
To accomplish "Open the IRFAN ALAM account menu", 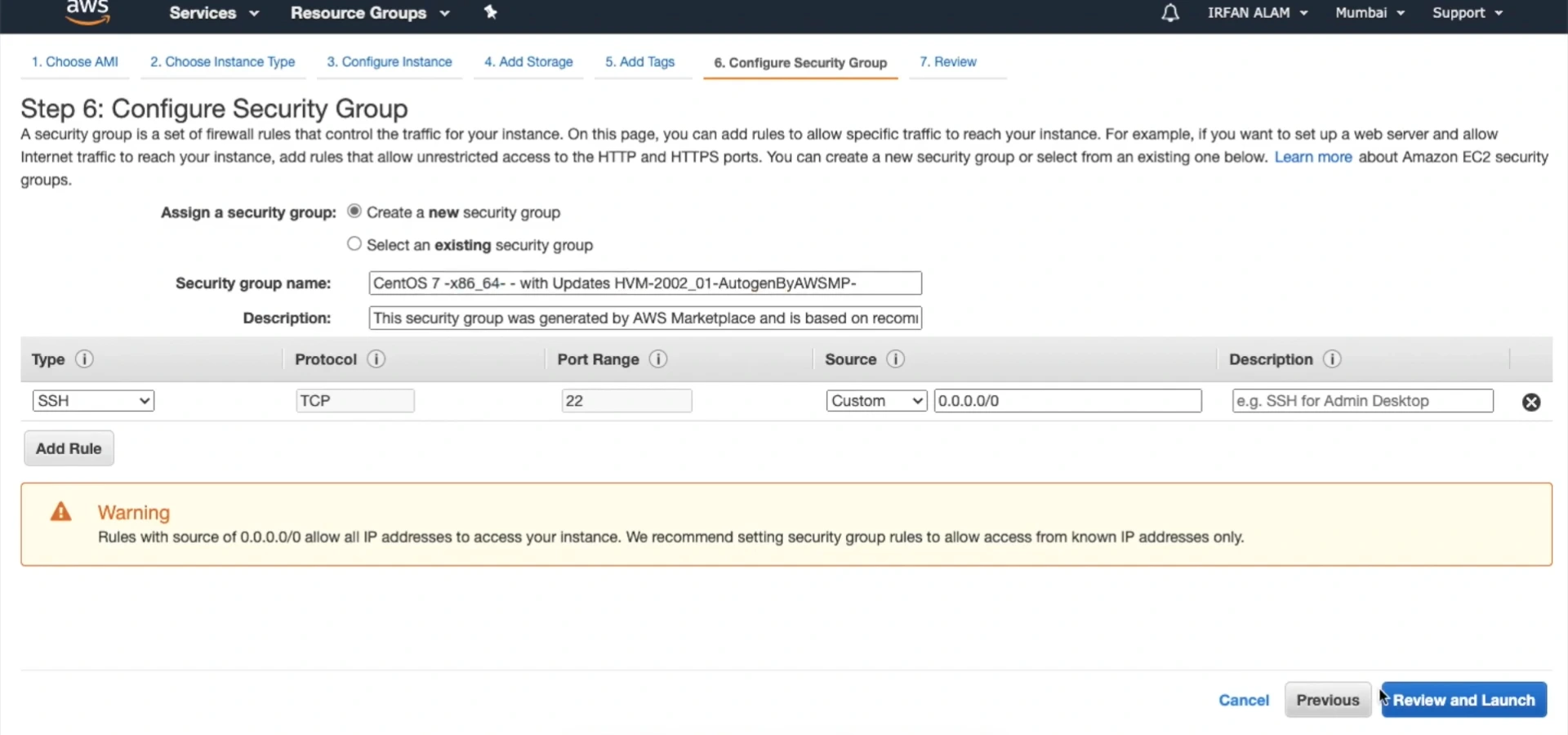I will pos(1258,13).
